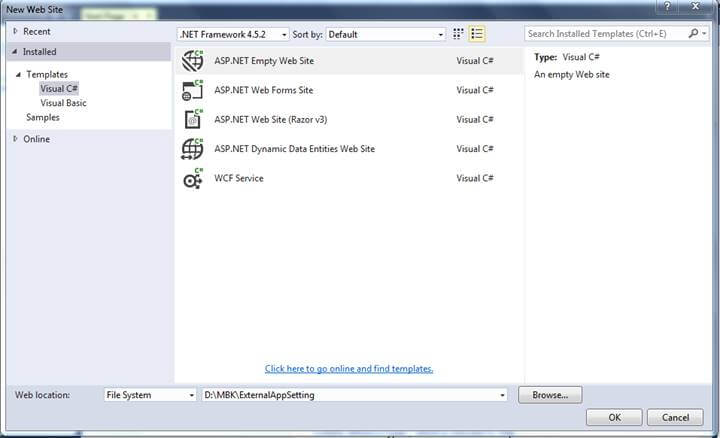Click the ASP.NET Web Forms Site template icon
The width and height of the screenshot is (720, 438).
pos(192,90)
